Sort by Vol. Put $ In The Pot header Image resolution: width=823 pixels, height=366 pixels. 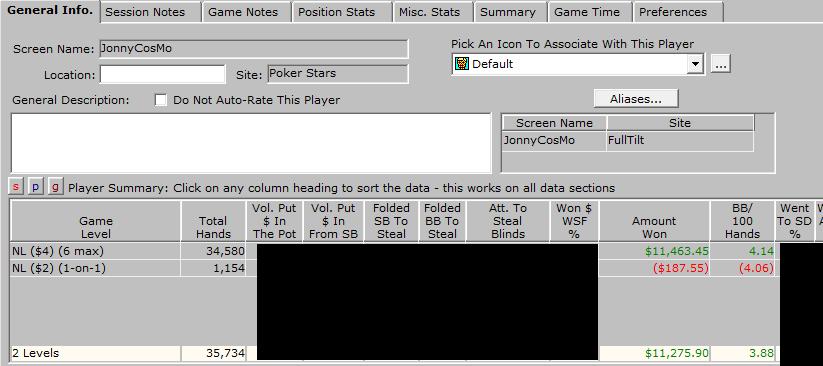[x=275, y=221]
